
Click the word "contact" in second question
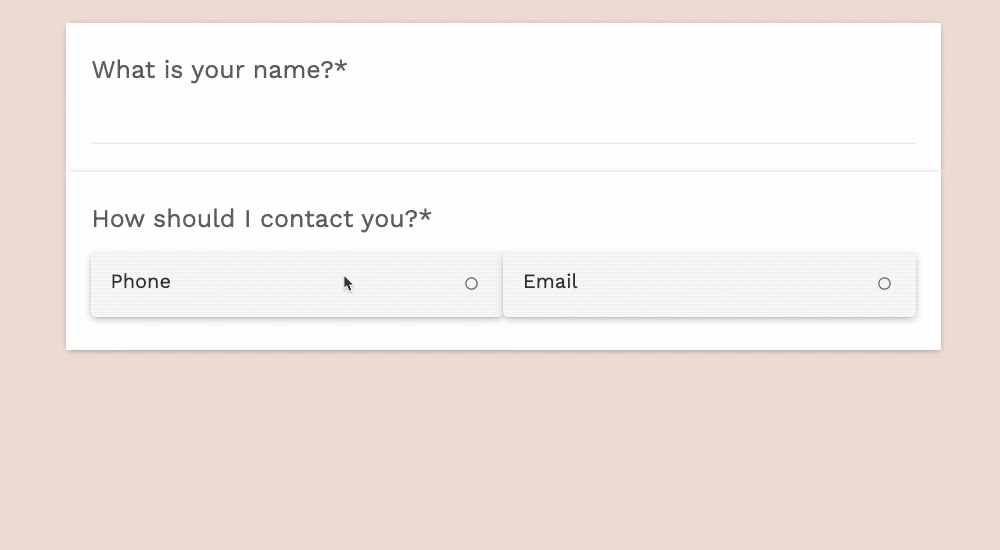pos(303,219)
